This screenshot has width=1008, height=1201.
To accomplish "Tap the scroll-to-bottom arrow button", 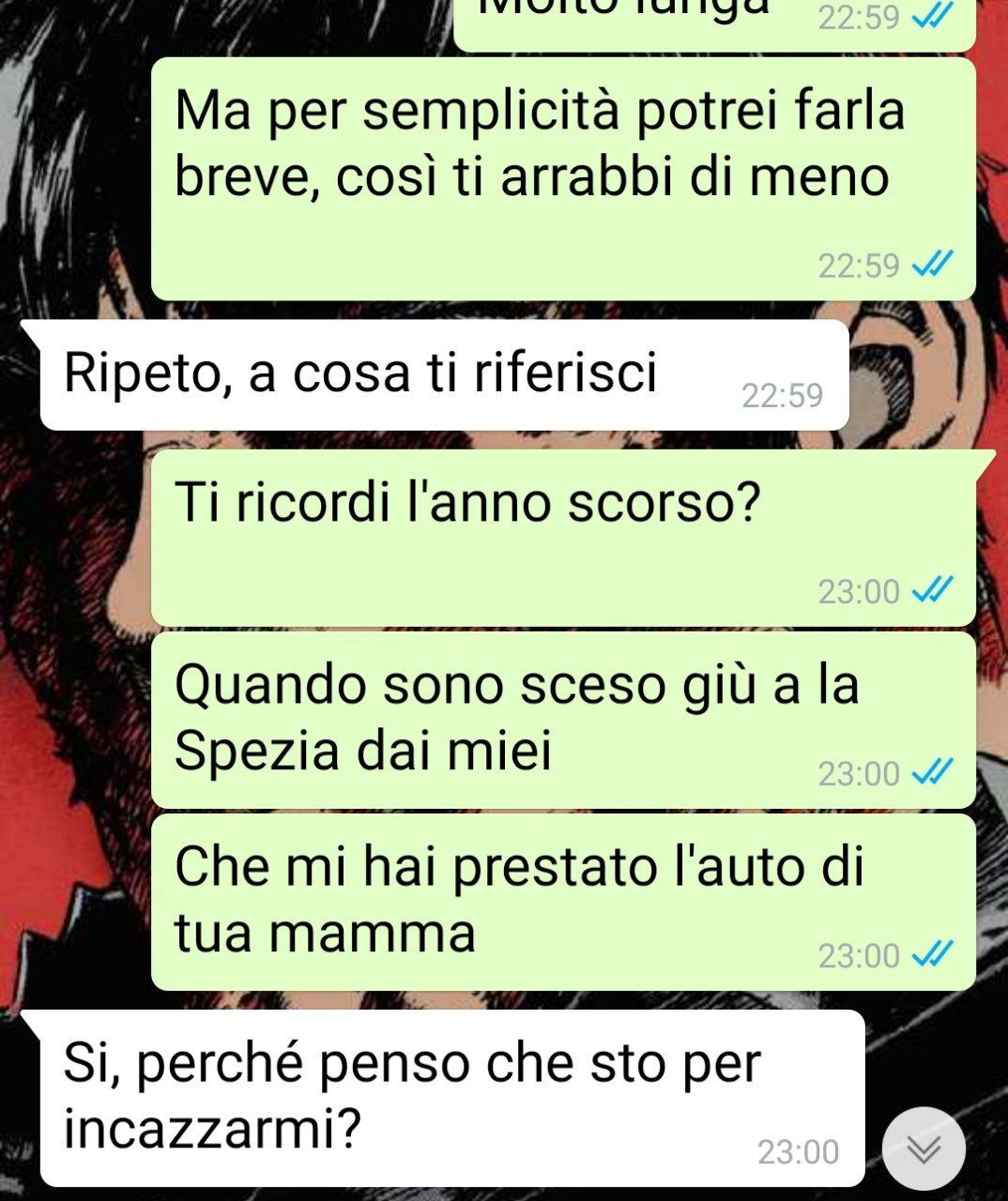I will 925,1148.
